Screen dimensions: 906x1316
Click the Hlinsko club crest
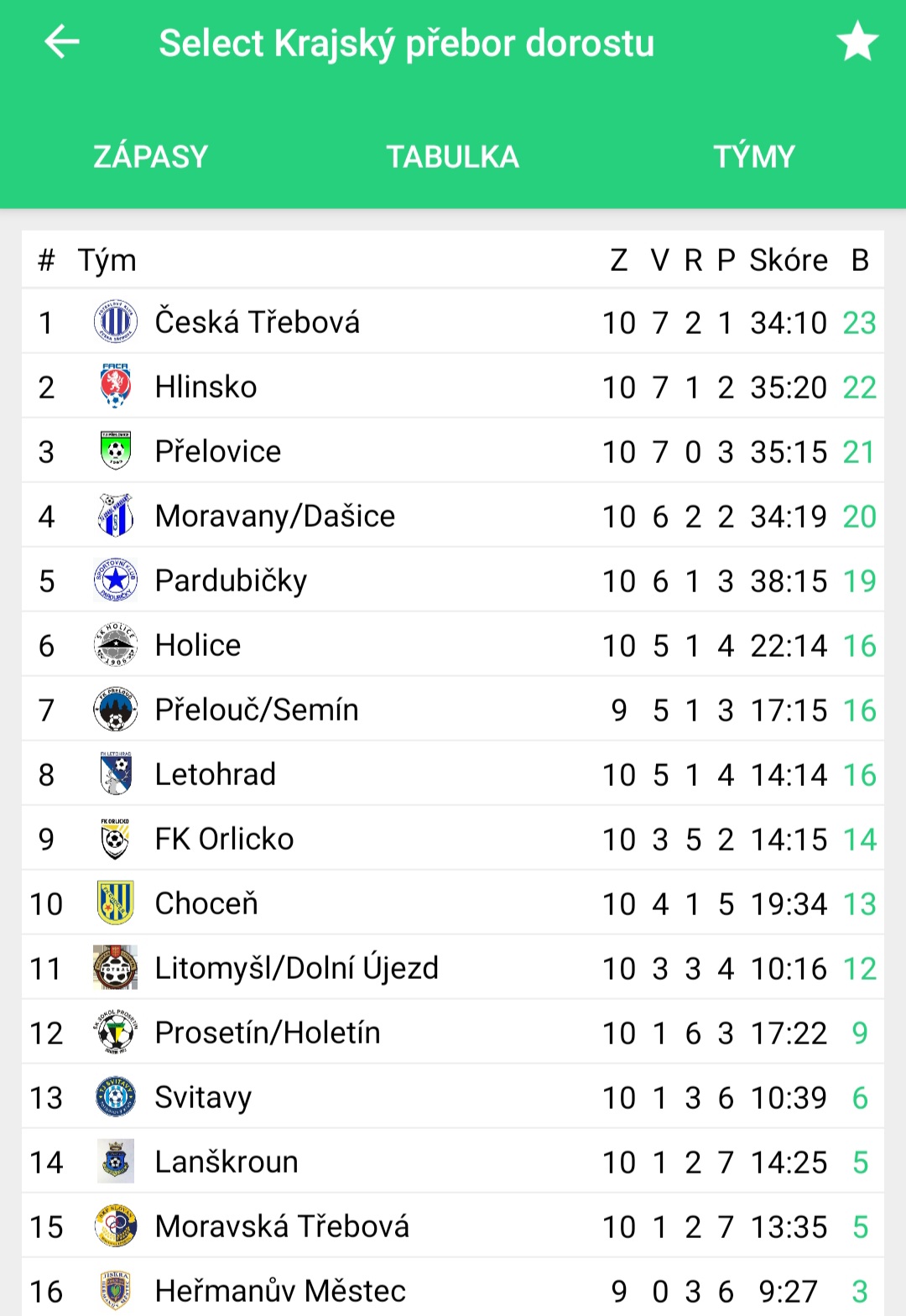[x=116, y=387]
